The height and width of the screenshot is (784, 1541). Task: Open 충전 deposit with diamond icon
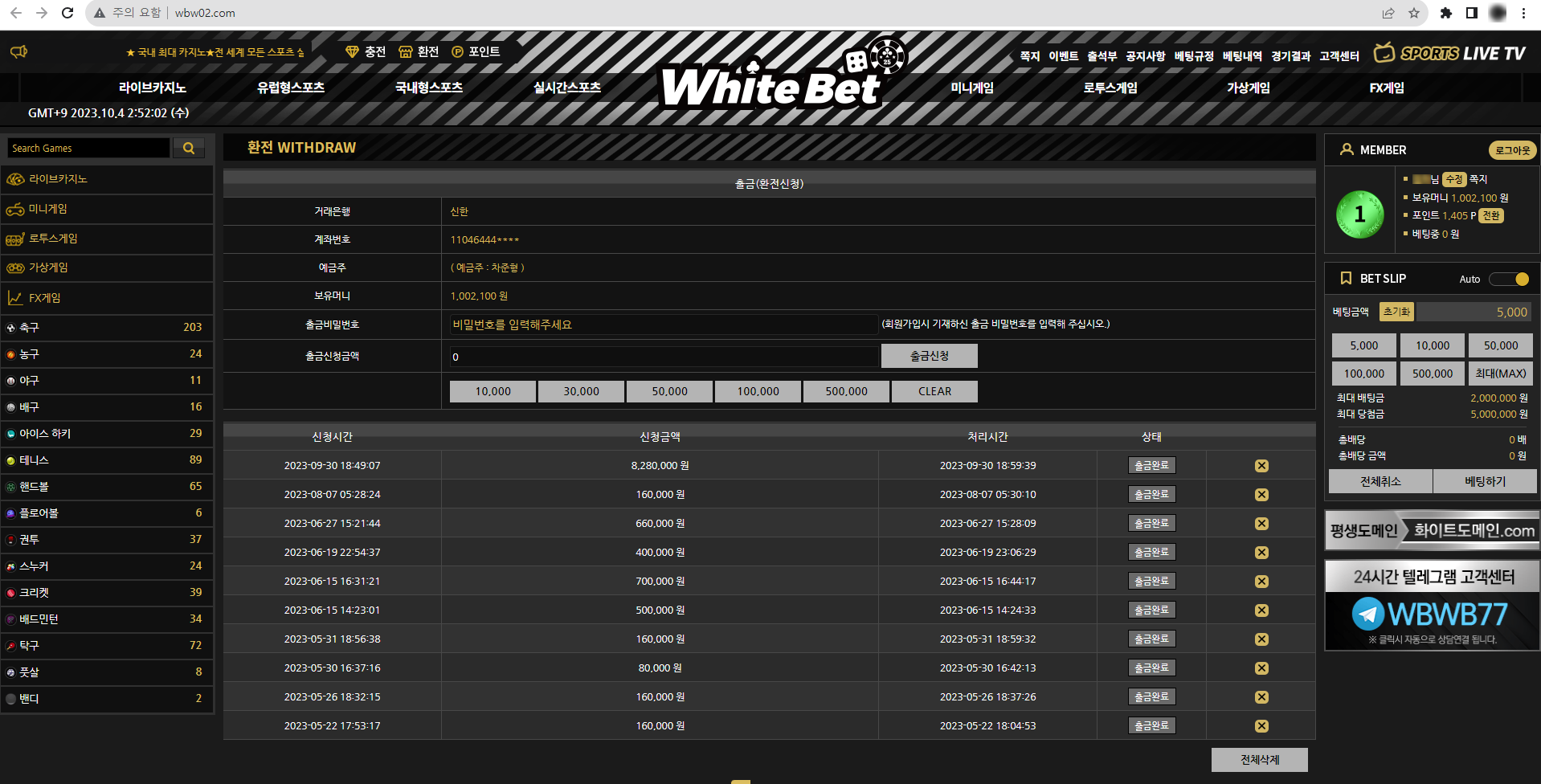tap(366, 51)
